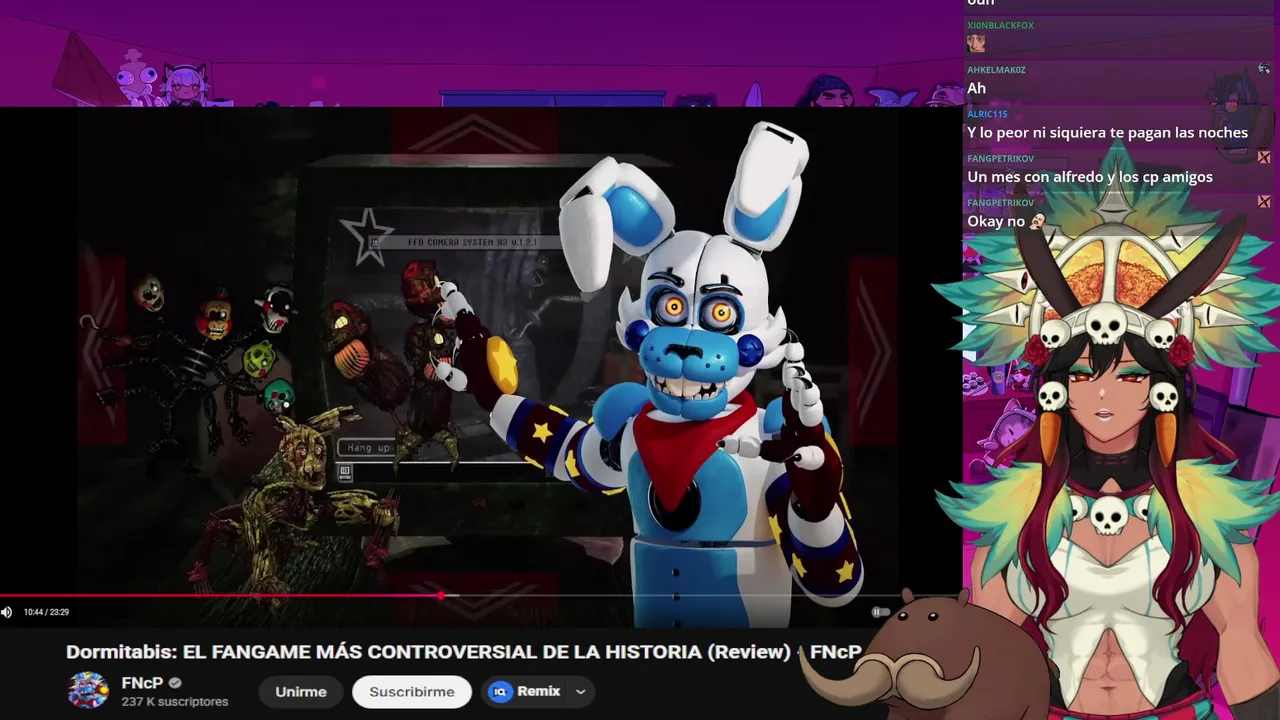The width and height of the screenshot is (1280, 720).
Task: Click the badge beside the 'Okay no' message
Action: coord(1264,202)
